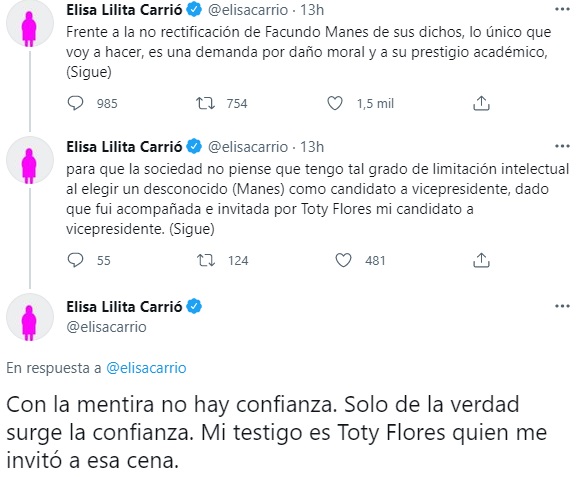Share the second tweet via share icon
The image size is (582, 477).
pyautogui.click(x=481, y=260)
